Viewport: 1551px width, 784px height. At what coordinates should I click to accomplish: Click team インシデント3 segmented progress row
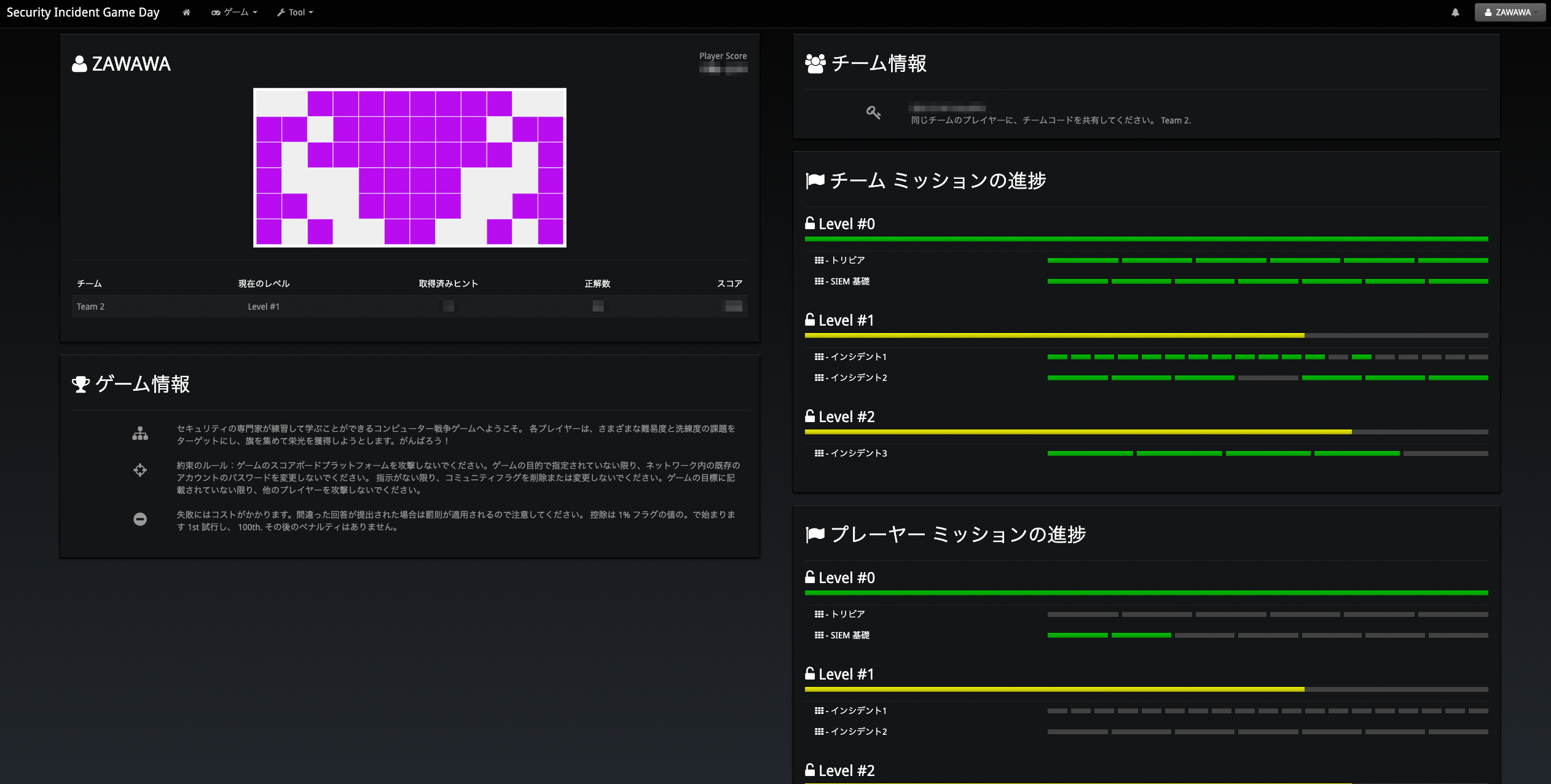pyautogui.click(x=1268, y=453)
